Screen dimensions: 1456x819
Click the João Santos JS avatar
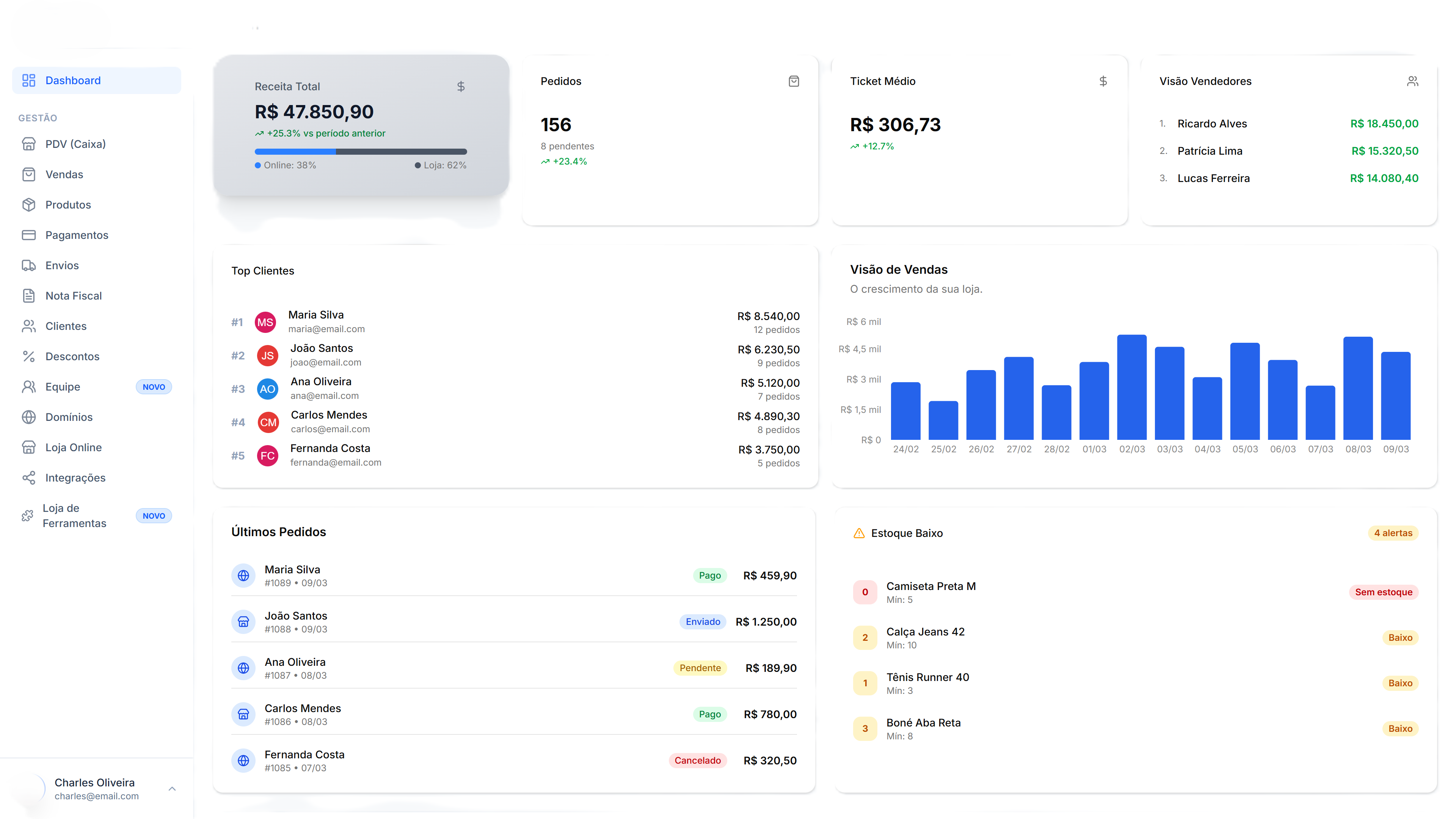click(267, 356)
